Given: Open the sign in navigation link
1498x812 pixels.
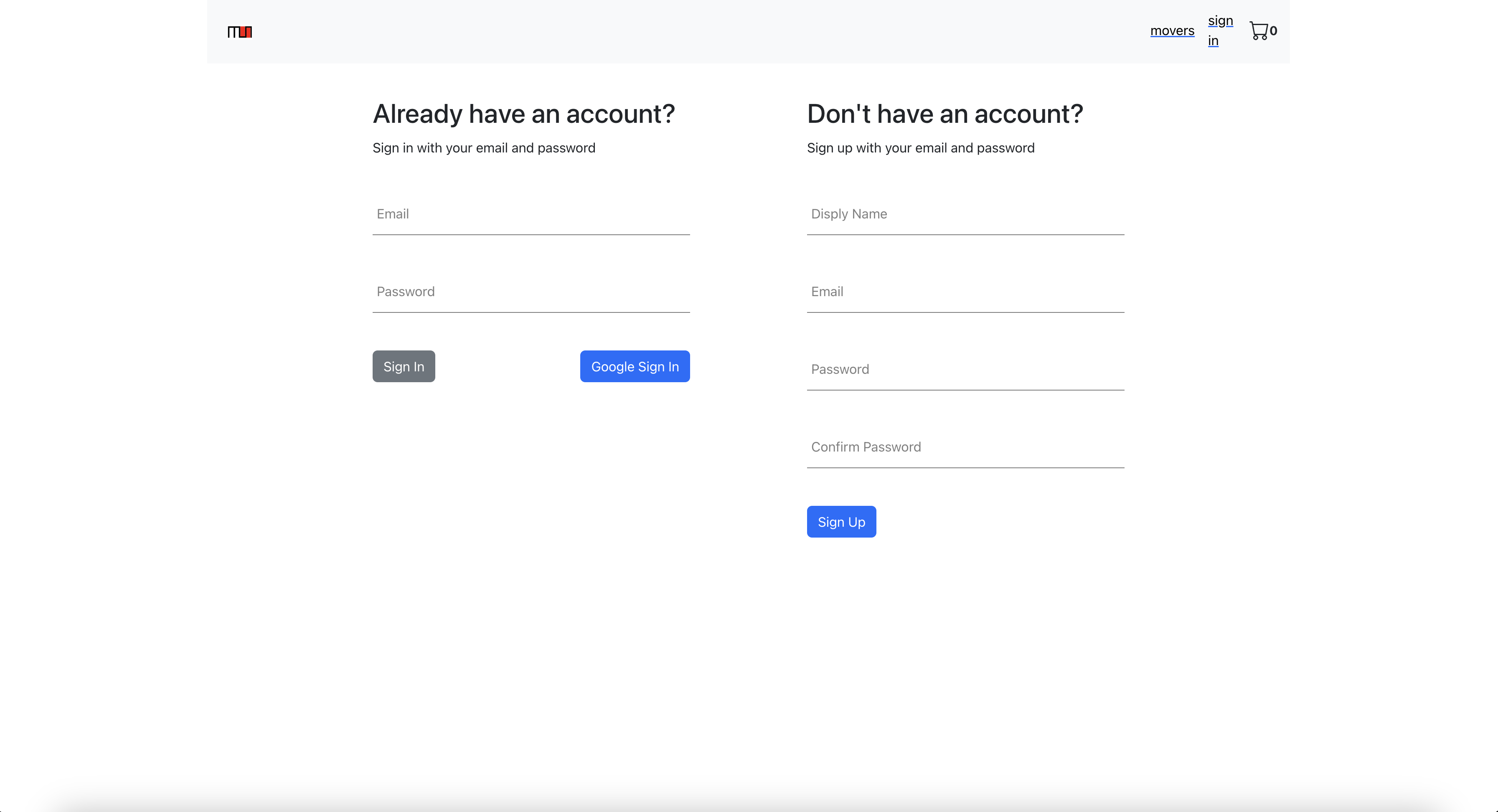Looking at the screenshot, I should tap(1219, 30).
